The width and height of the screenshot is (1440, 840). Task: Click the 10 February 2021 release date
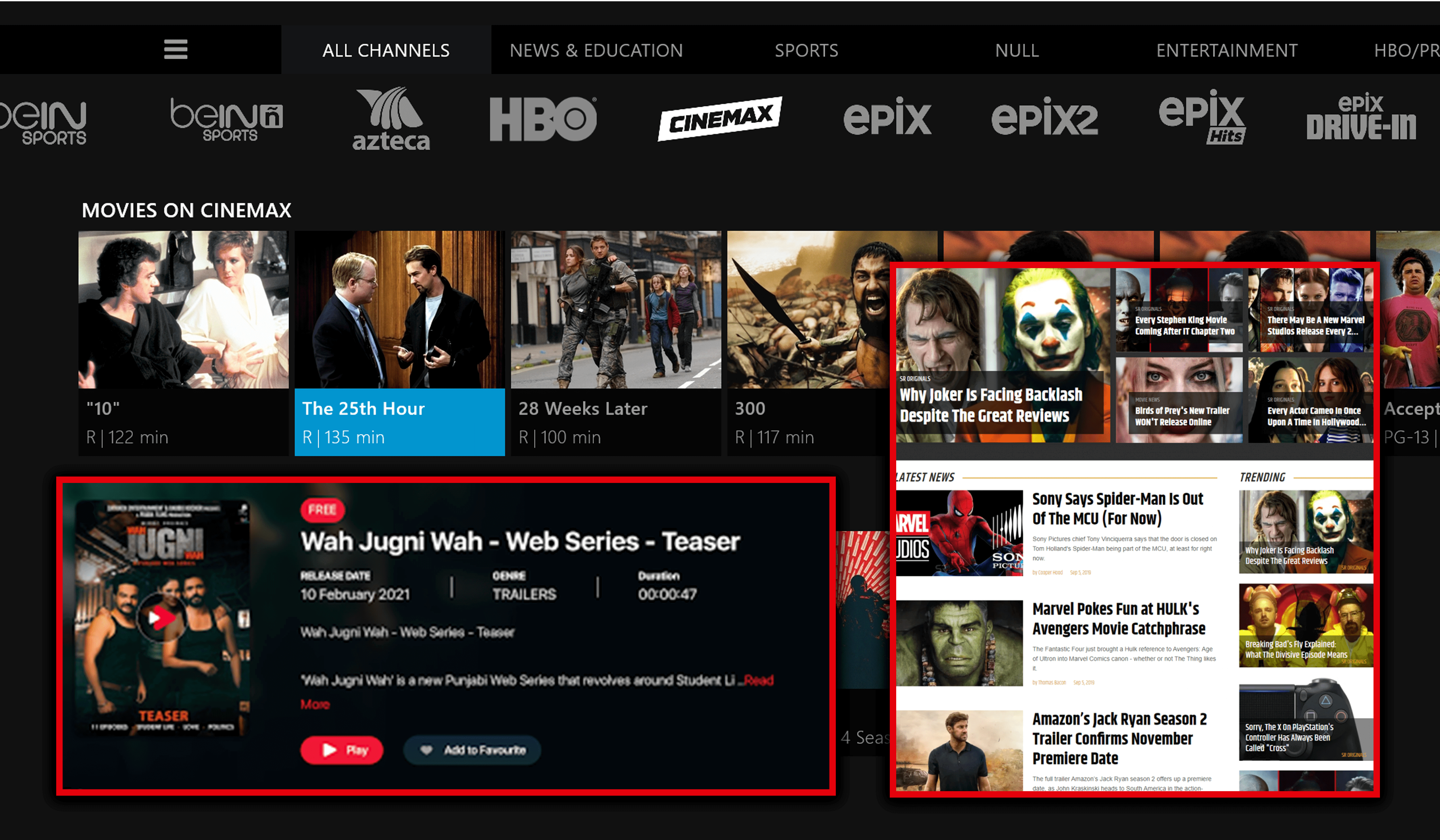356,594
